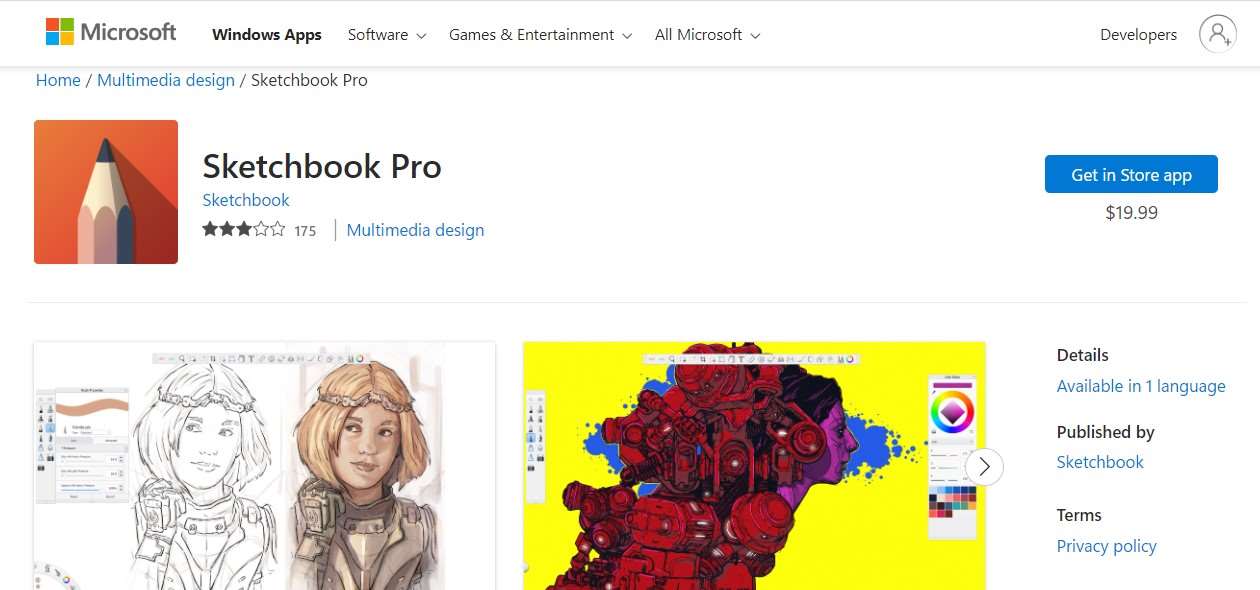Open the red robot screenshot thumbnail
The image size is (1260, 590).
pos(754,466)
